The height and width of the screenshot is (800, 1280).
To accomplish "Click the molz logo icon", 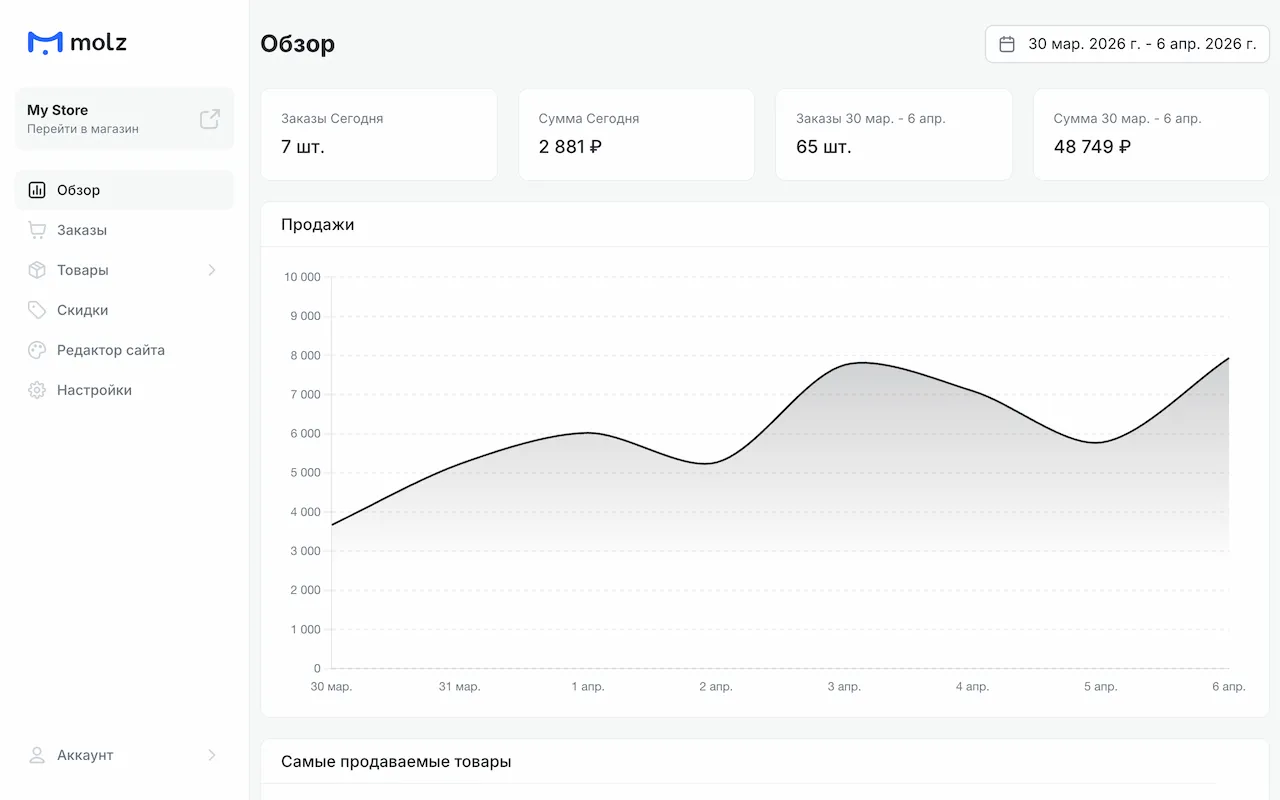I will (45, 42).
